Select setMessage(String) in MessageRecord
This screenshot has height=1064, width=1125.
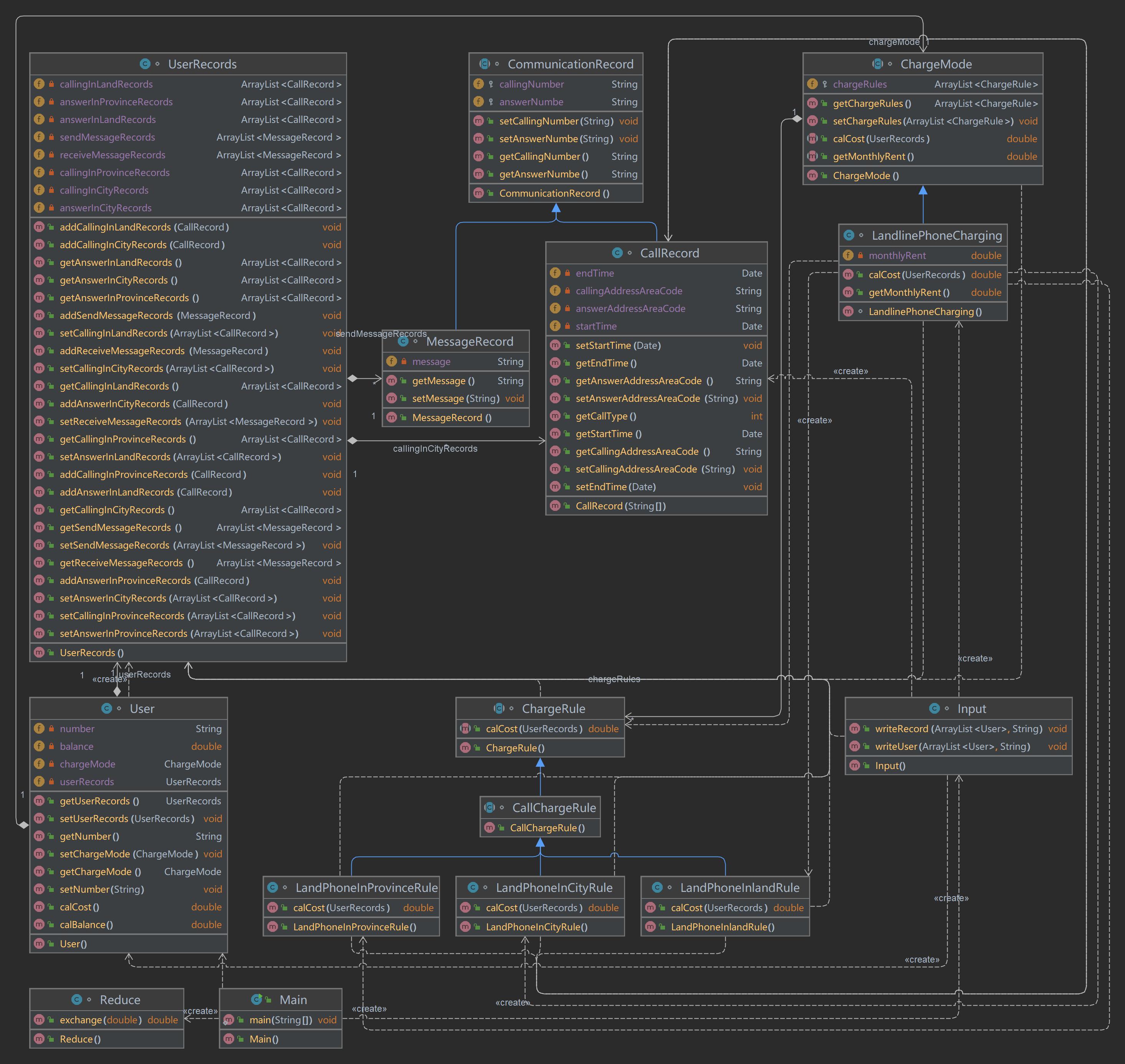456,398
